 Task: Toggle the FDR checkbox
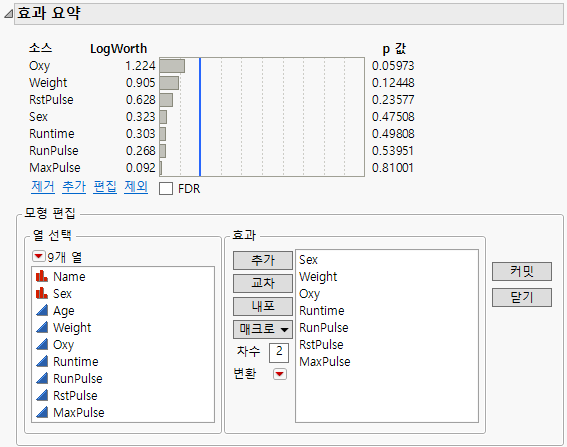tap(166, 188)
